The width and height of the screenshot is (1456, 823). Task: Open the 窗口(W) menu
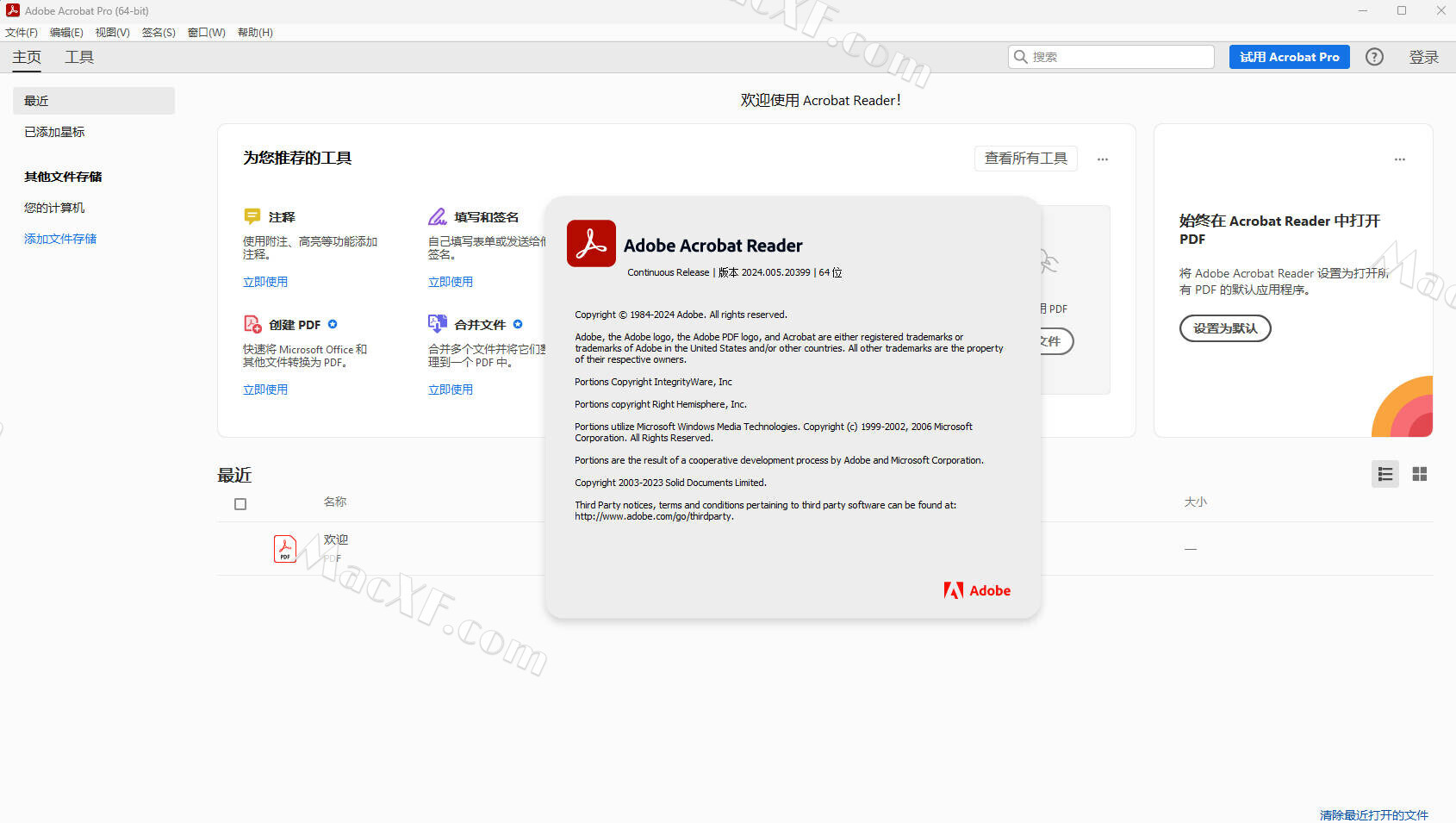(207, 32)
